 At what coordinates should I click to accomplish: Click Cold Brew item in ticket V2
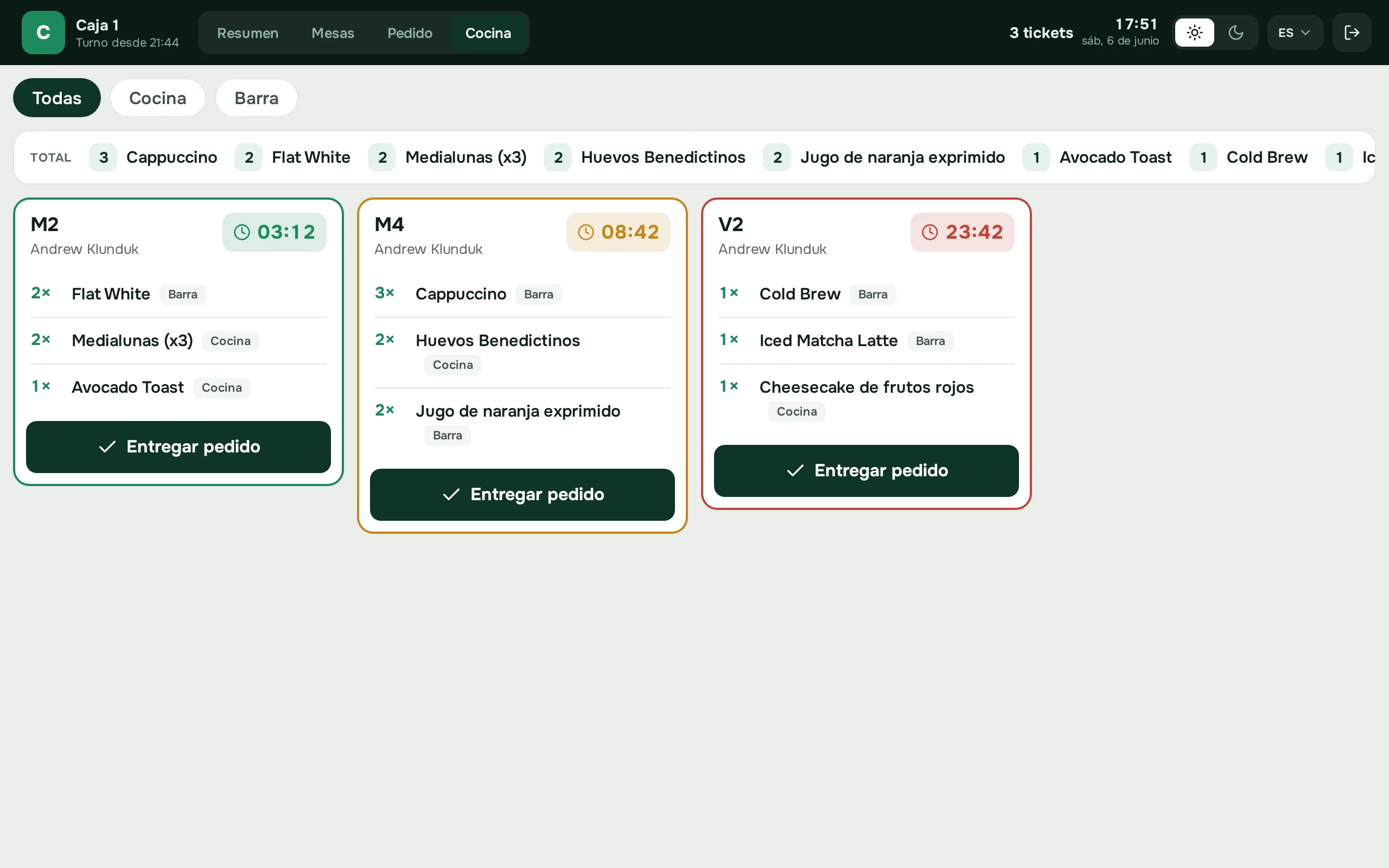pyautogui.click(x=800, y=294)
